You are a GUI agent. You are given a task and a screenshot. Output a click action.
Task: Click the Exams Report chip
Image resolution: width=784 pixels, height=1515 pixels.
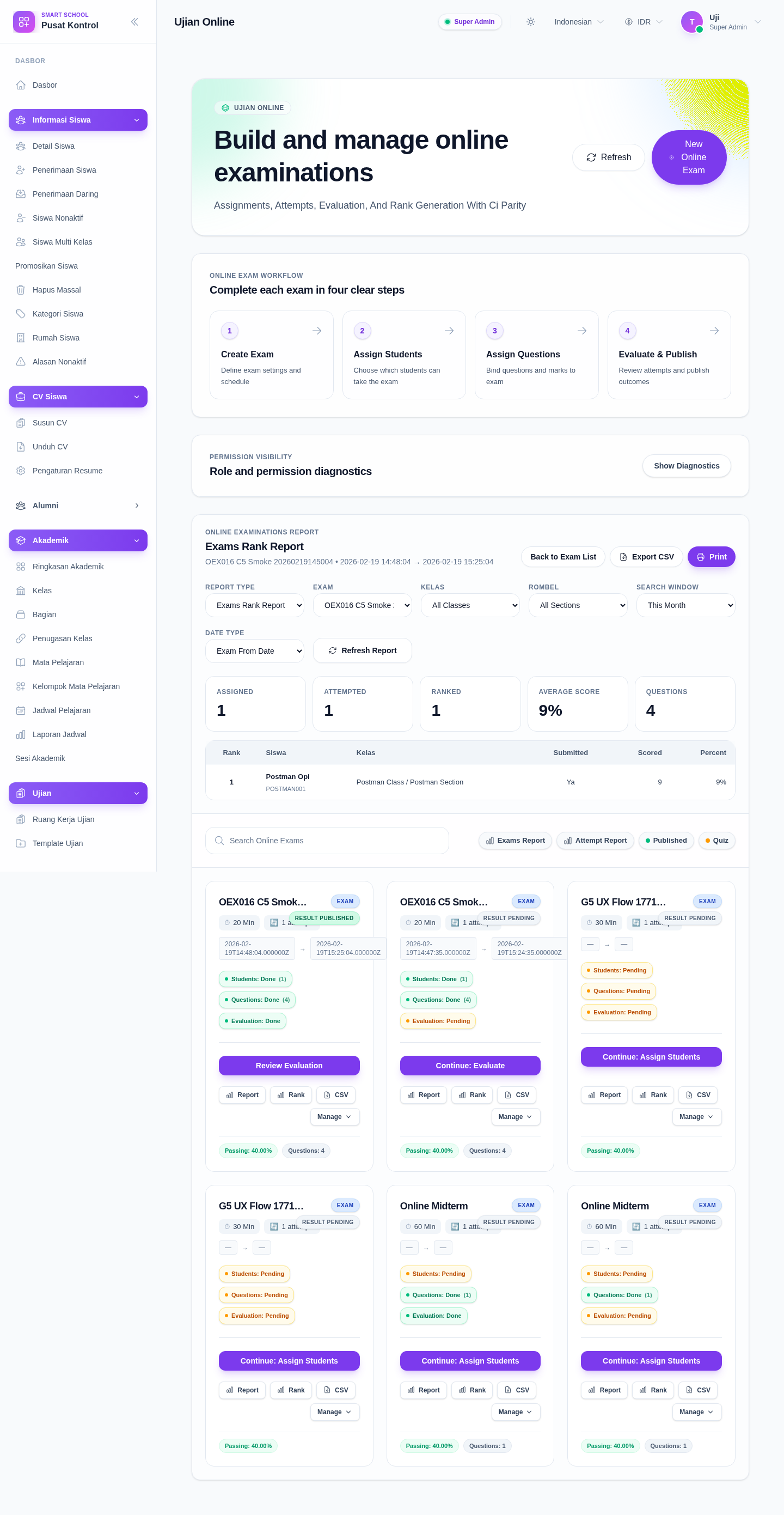coord(515,841)
